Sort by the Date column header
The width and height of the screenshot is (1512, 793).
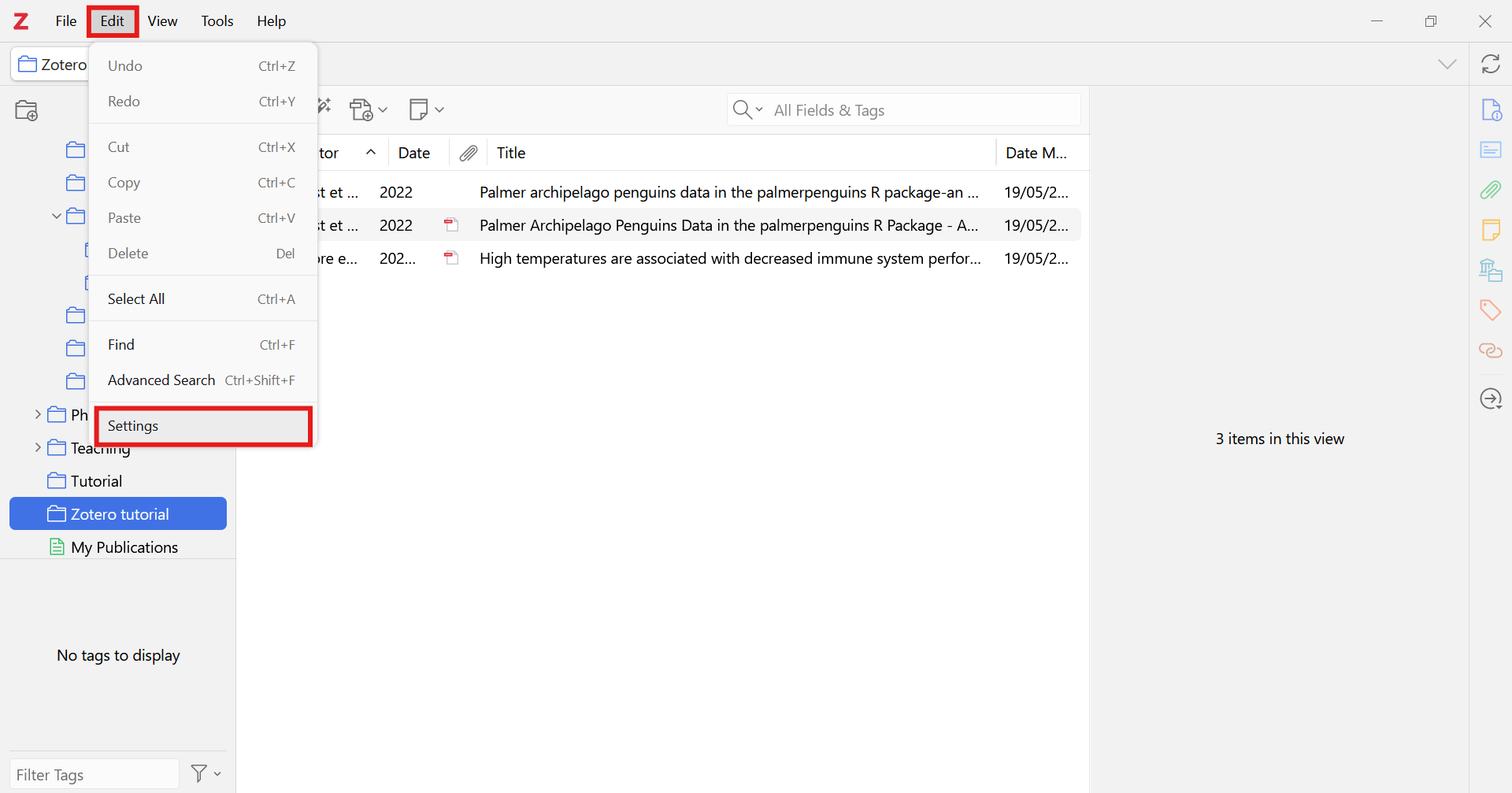point(414,153)
